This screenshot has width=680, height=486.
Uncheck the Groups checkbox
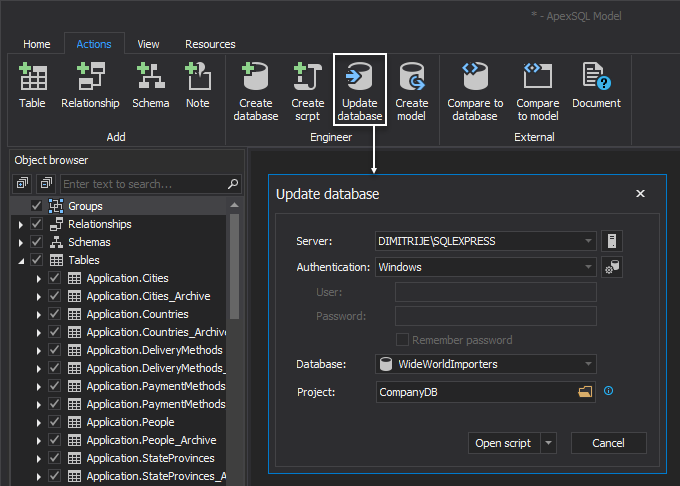(36, 205)
